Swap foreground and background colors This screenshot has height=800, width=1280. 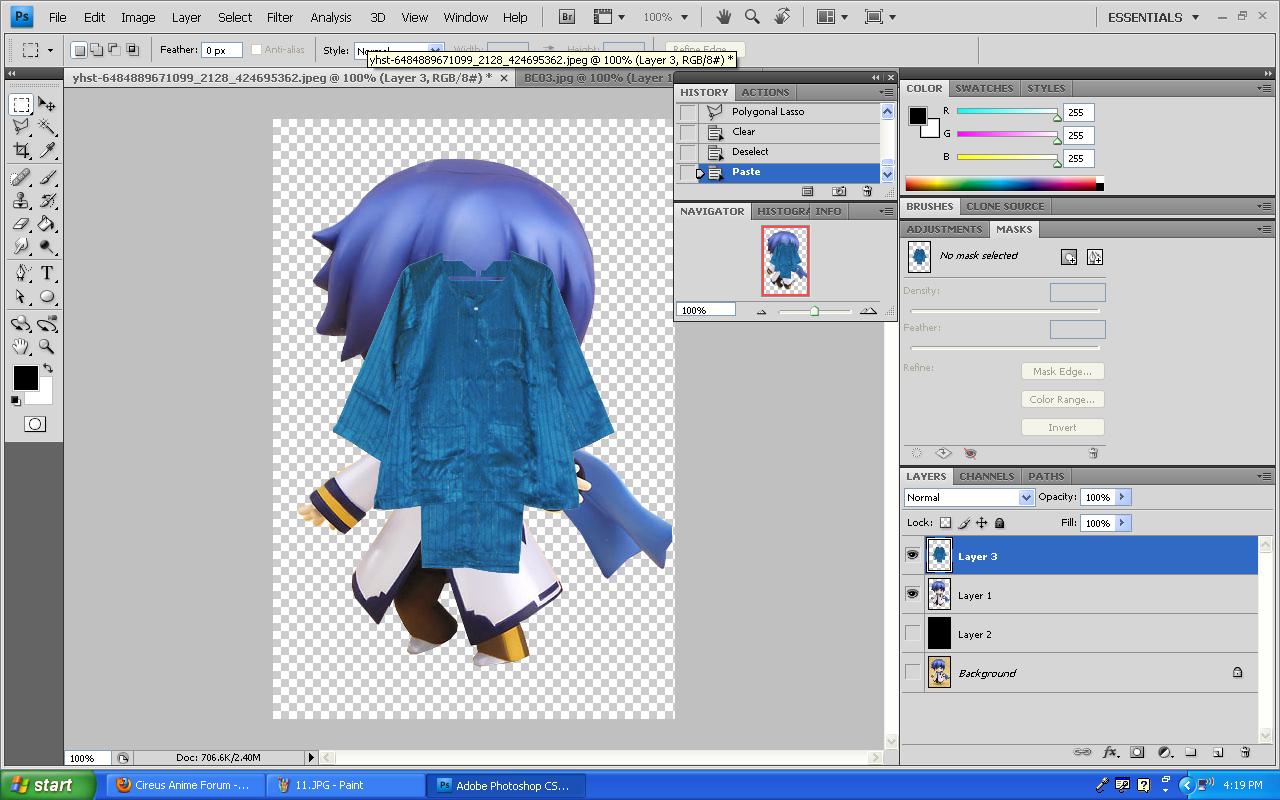click(47, 369)
